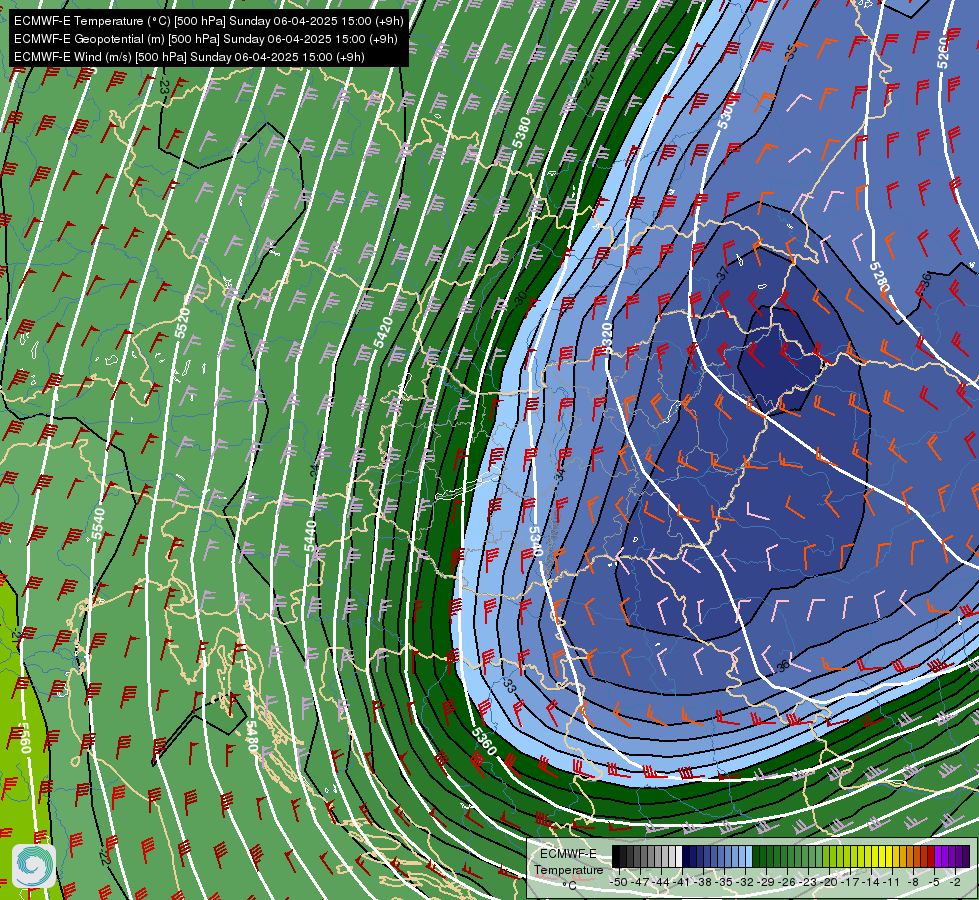Screen dimensions: 979x900
Task: Click the 37 isotherm label near the cold core
Action: (722, 274)
